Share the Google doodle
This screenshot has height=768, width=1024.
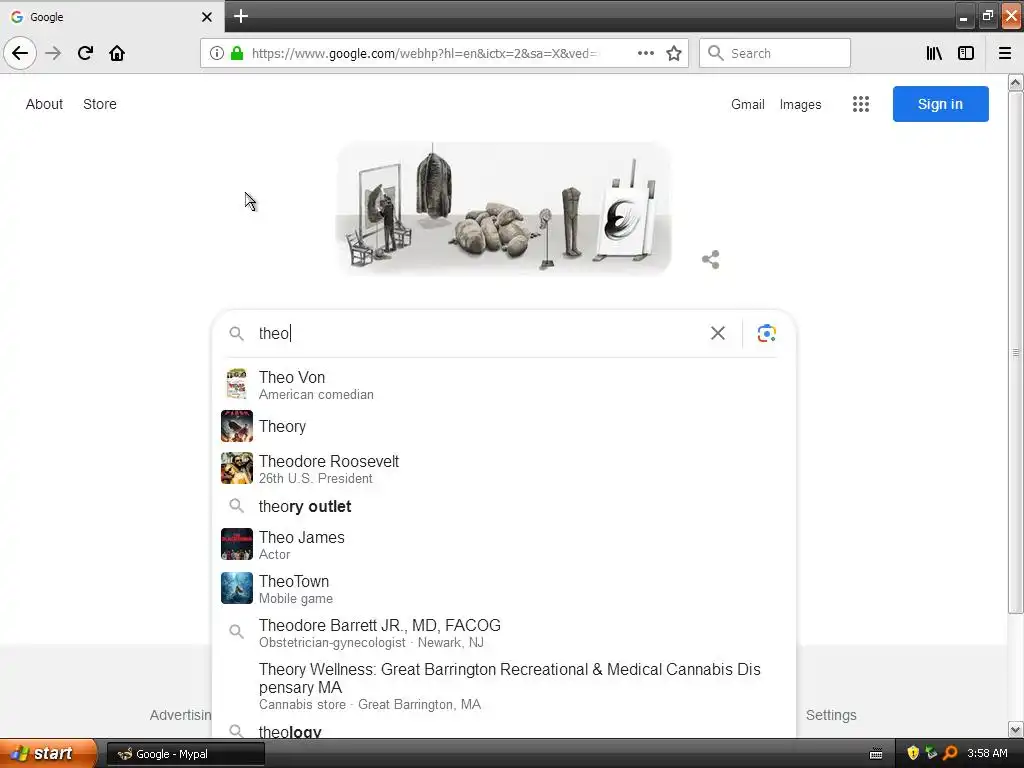711,259
